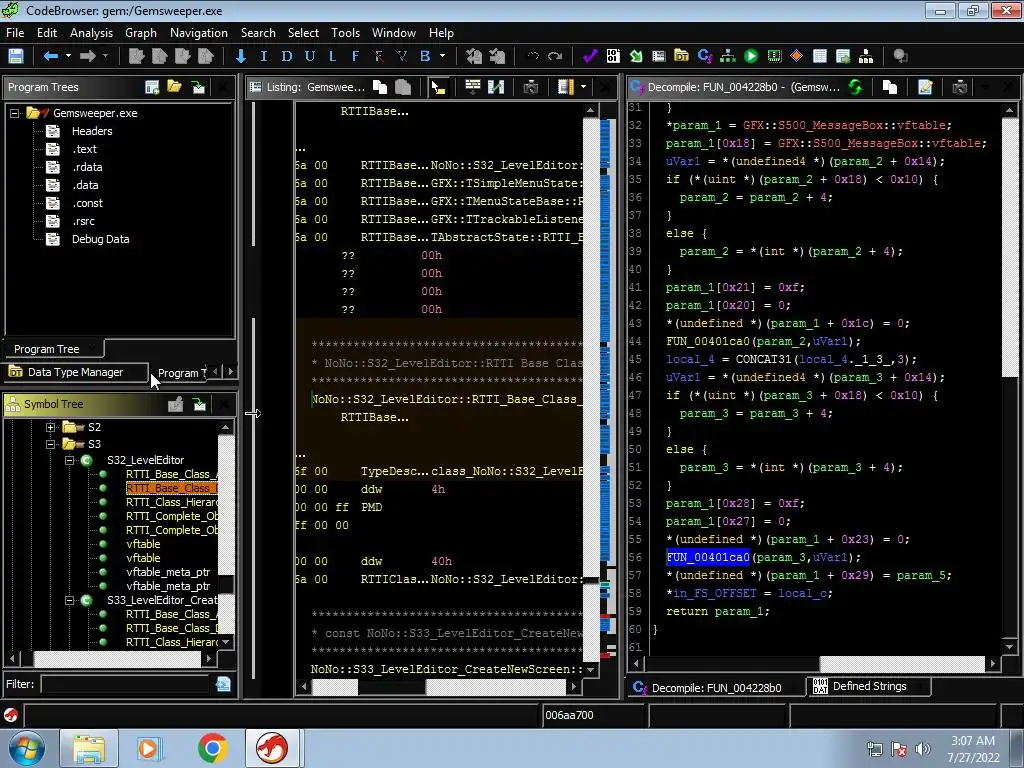Open the Analysis menu

coord(91,33)
